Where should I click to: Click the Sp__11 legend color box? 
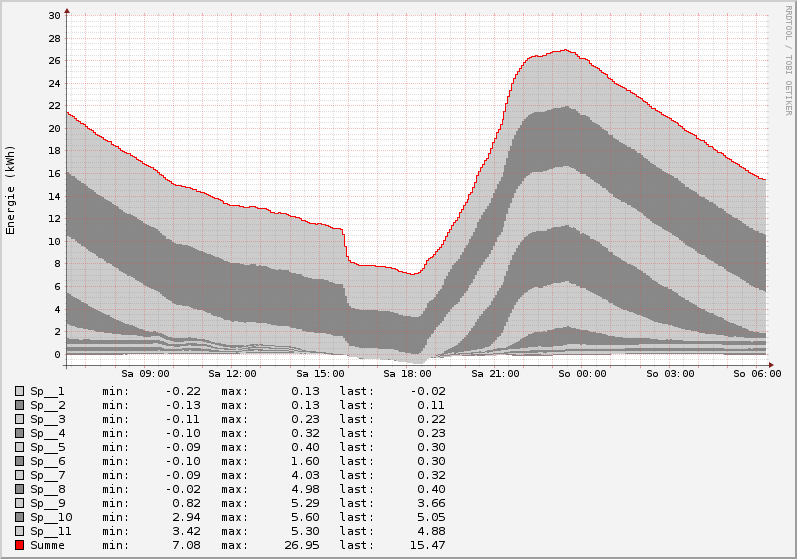(20, 531)
